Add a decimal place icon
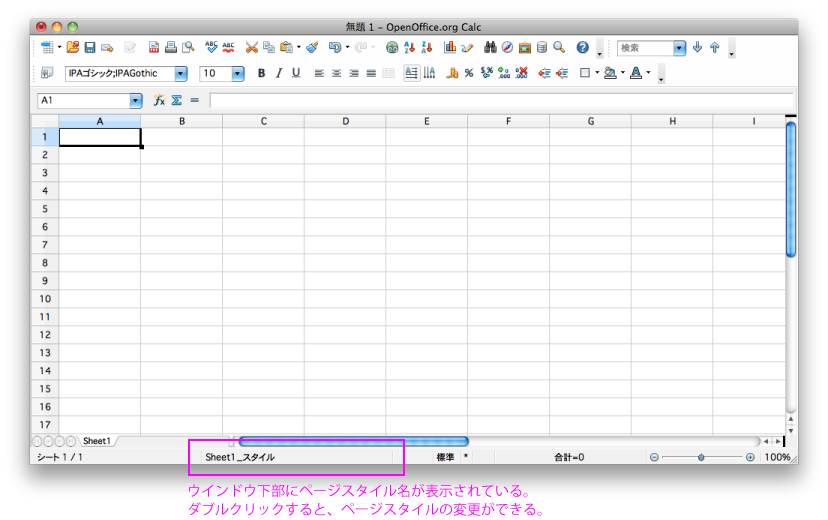 (504, 73)
